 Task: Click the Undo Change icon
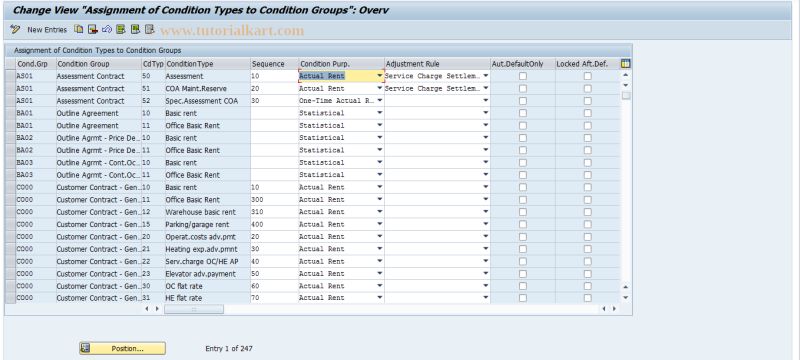pyautogui.click(x=107, y=30)
